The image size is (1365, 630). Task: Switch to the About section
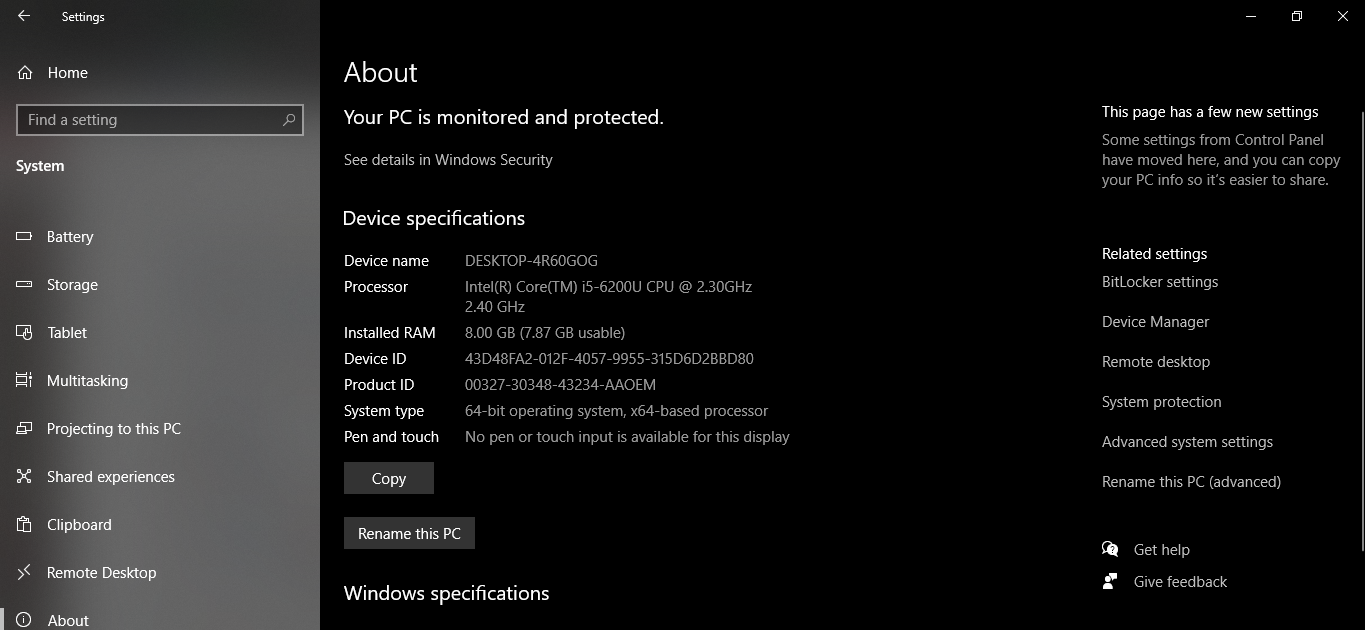(23, 620)
